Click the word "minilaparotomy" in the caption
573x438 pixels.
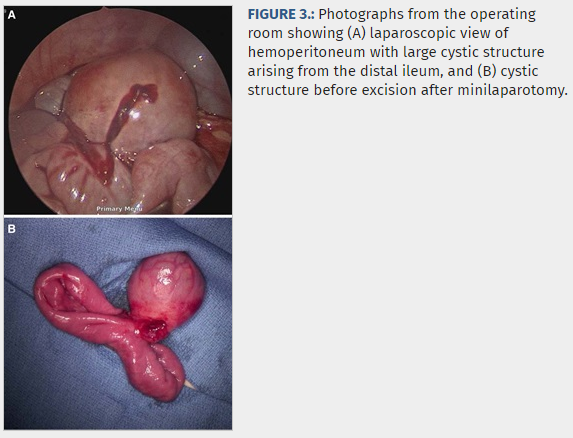[x=510, y=90]
